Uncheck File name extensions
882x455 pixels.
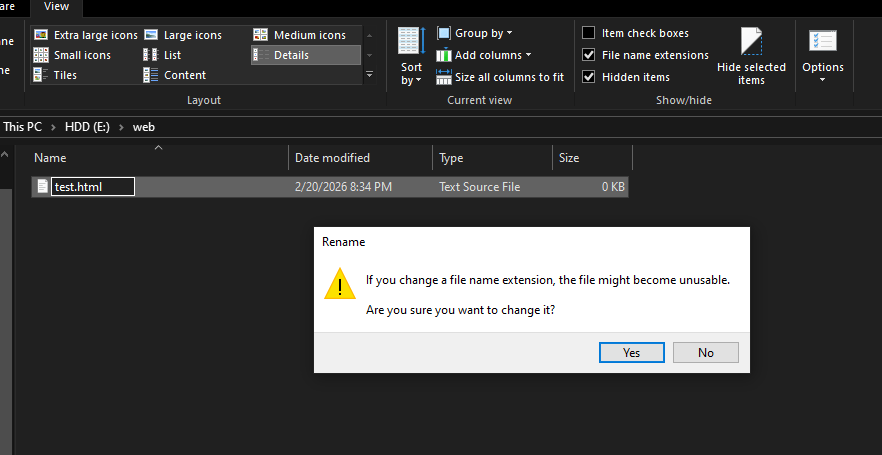588,55
